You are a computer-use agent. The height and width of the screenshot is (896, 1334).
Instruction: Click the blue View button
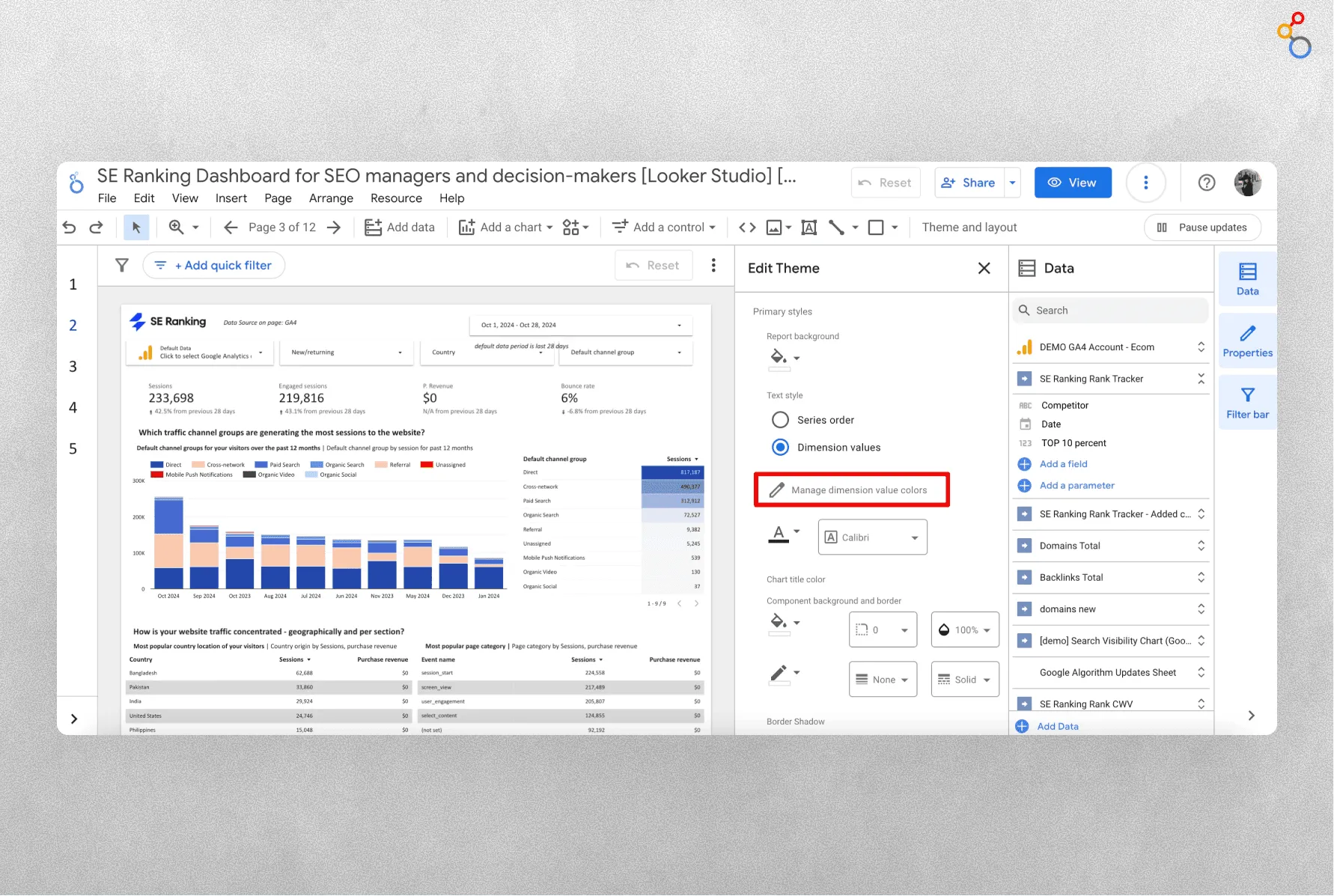(1073, 183)
